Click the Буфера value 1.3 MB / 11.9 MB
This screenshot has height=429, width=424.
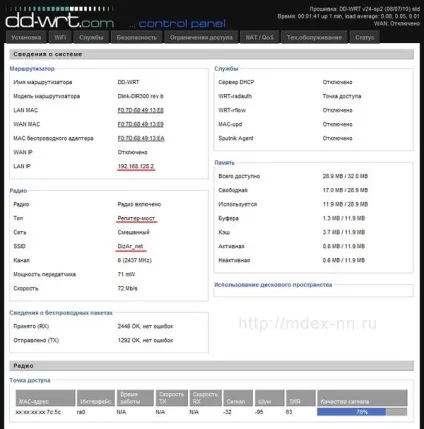344,218
